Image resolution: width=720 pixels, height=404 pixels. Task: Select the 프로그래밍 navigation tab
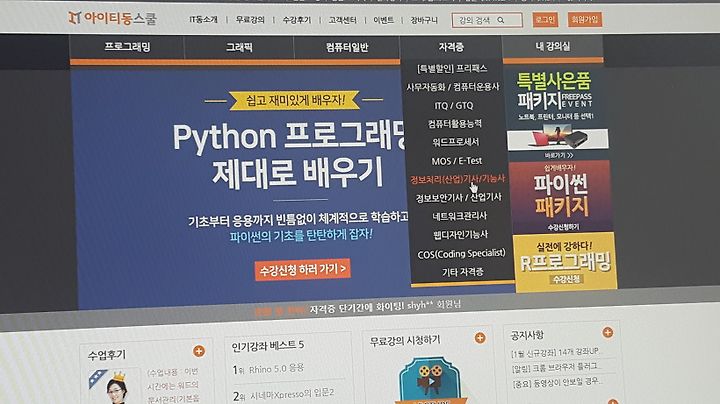pos(127,47)
